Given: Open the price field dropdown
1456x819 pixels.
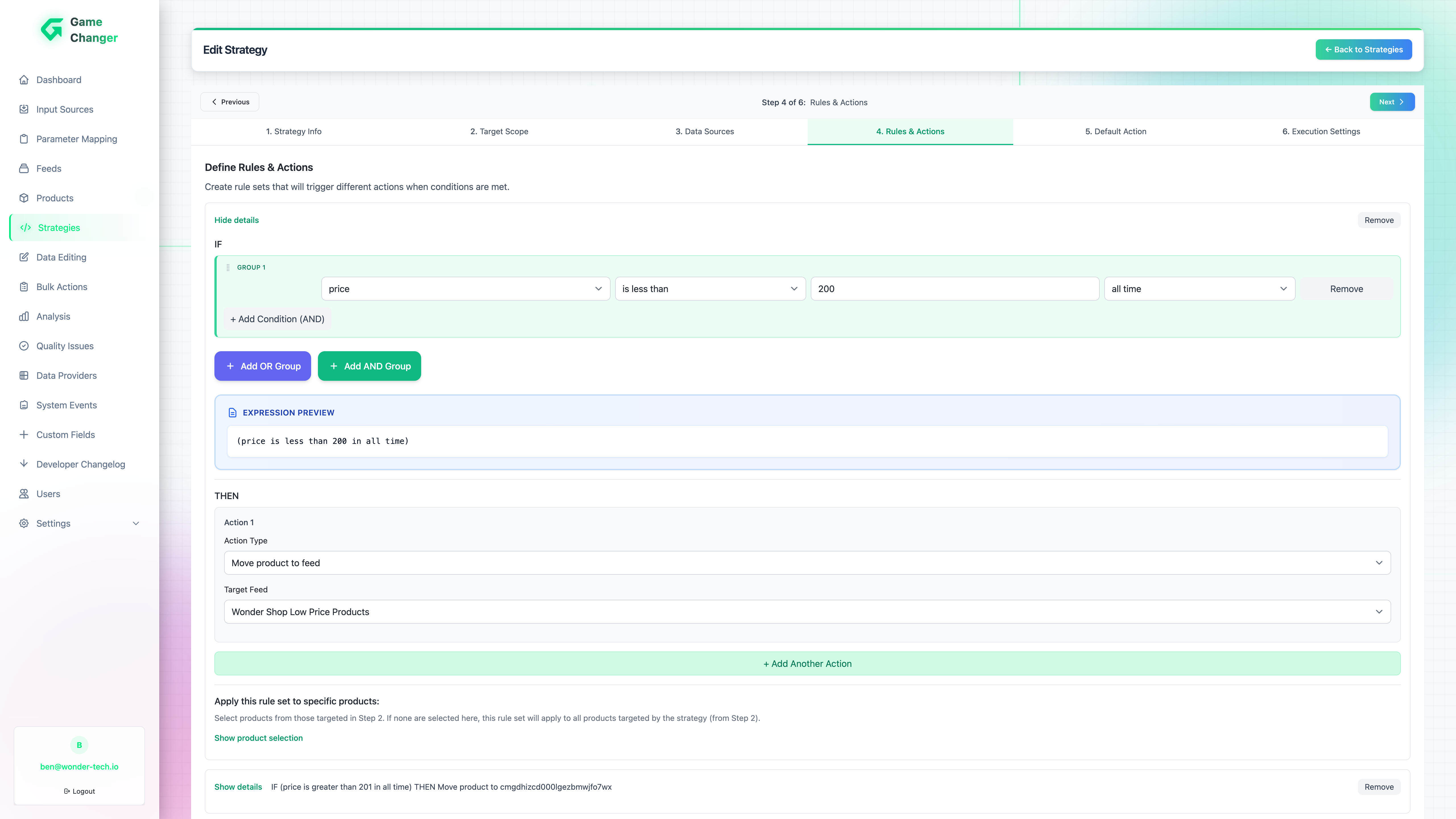Looking at the screenshot, I should tap(465, 289).
